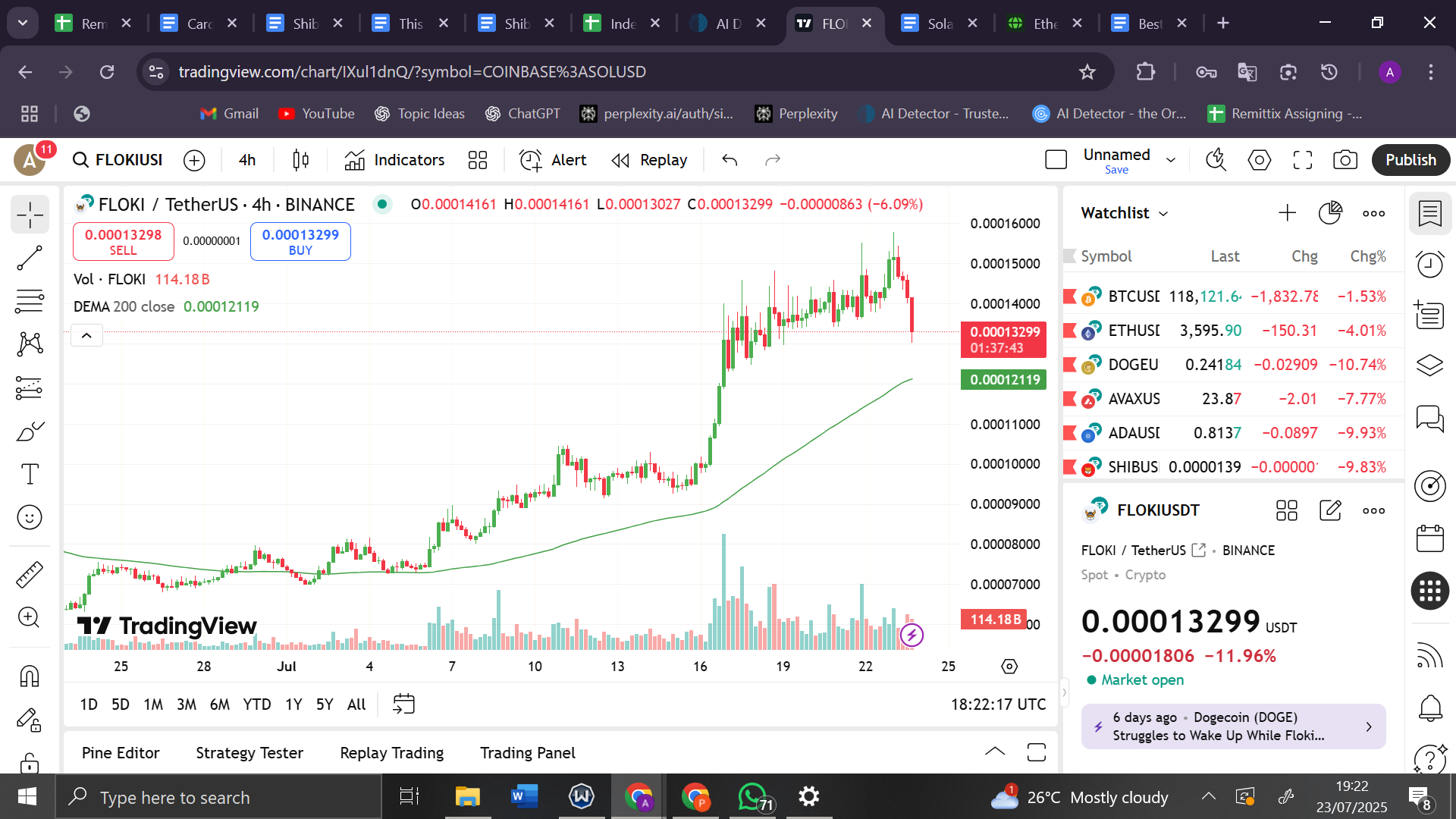Open chart settings hexagon icon
The width and height of the screenshot is (1456, 819).
1260,160
